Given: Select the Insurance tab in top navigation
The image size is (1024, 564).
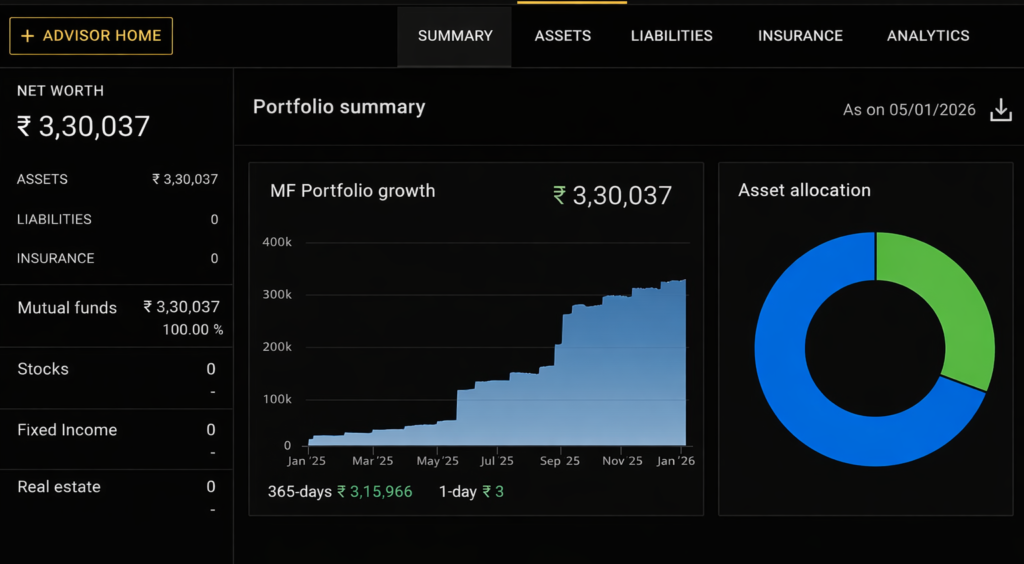Looking at the screenshot, I should coord(800,36).
